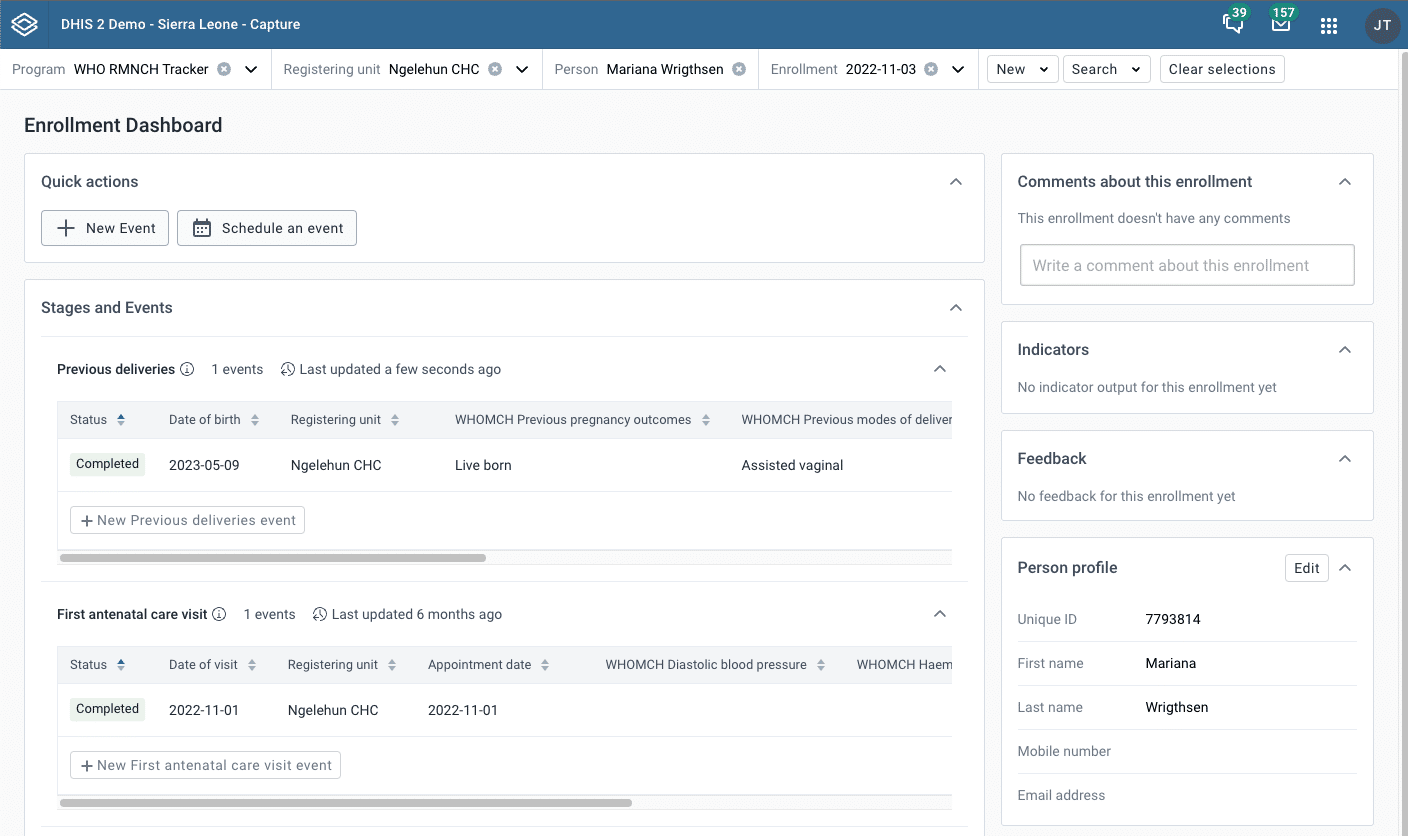1408x836 pixels.
Task: Focus the enrollment comment input field
Action: tap(1187, 265)
